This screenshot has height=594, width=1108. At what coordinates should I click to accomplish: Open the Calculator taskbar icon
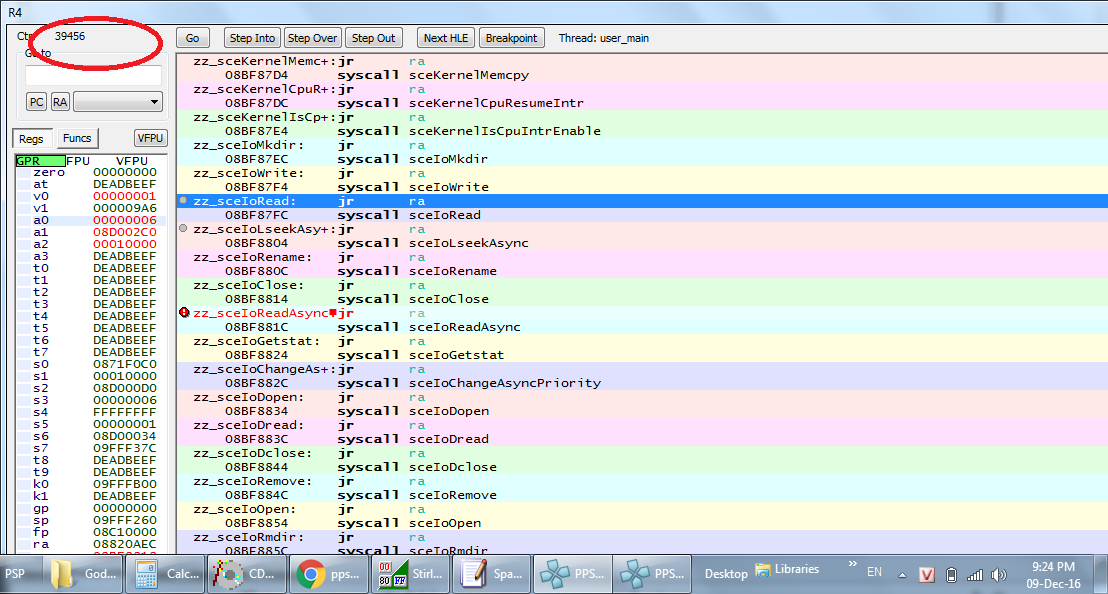pos(163,574)
